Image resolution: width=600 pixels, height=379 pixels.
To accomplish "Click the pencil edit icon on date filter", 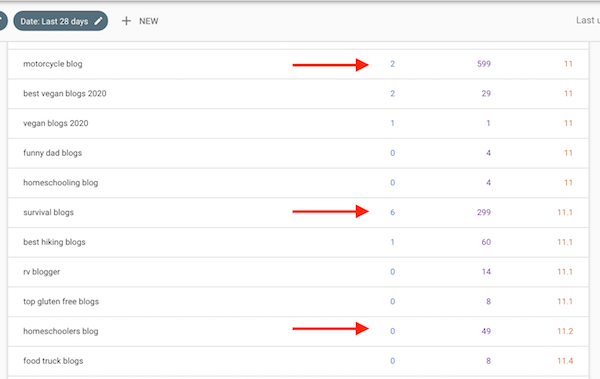I will coord(98,21).
